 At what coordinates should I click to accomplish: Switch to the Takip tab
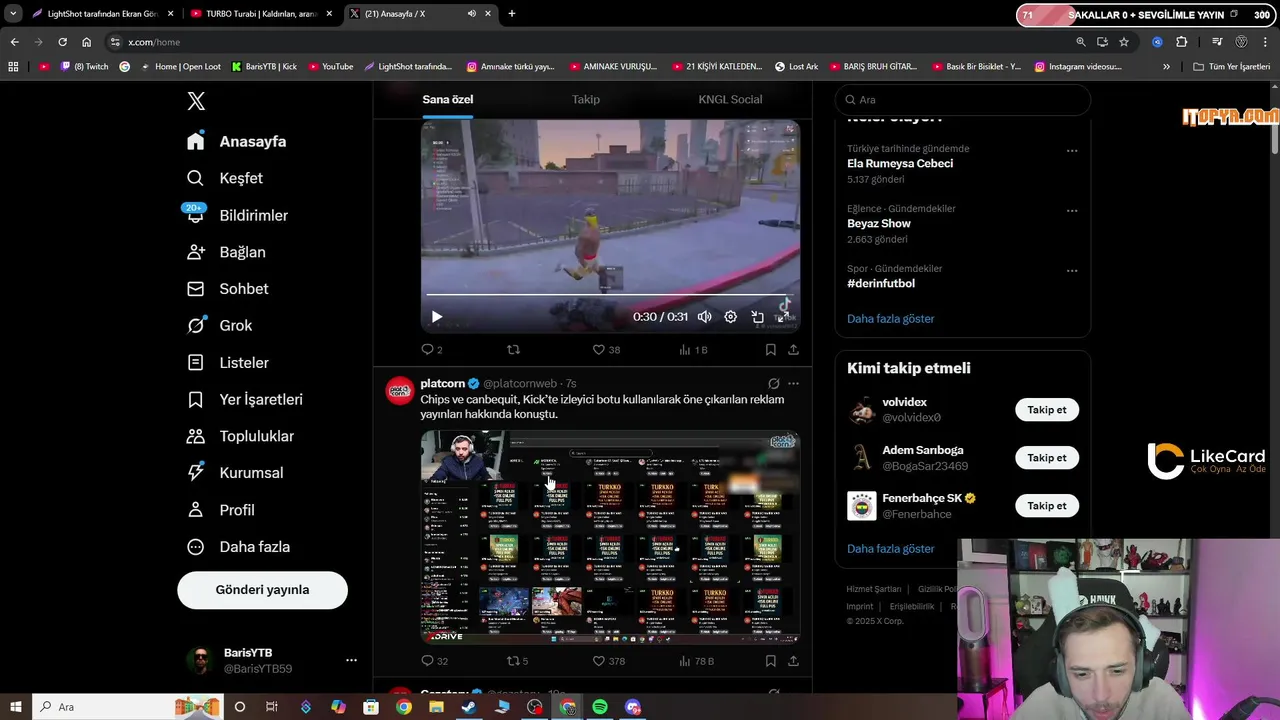[586, 99]
